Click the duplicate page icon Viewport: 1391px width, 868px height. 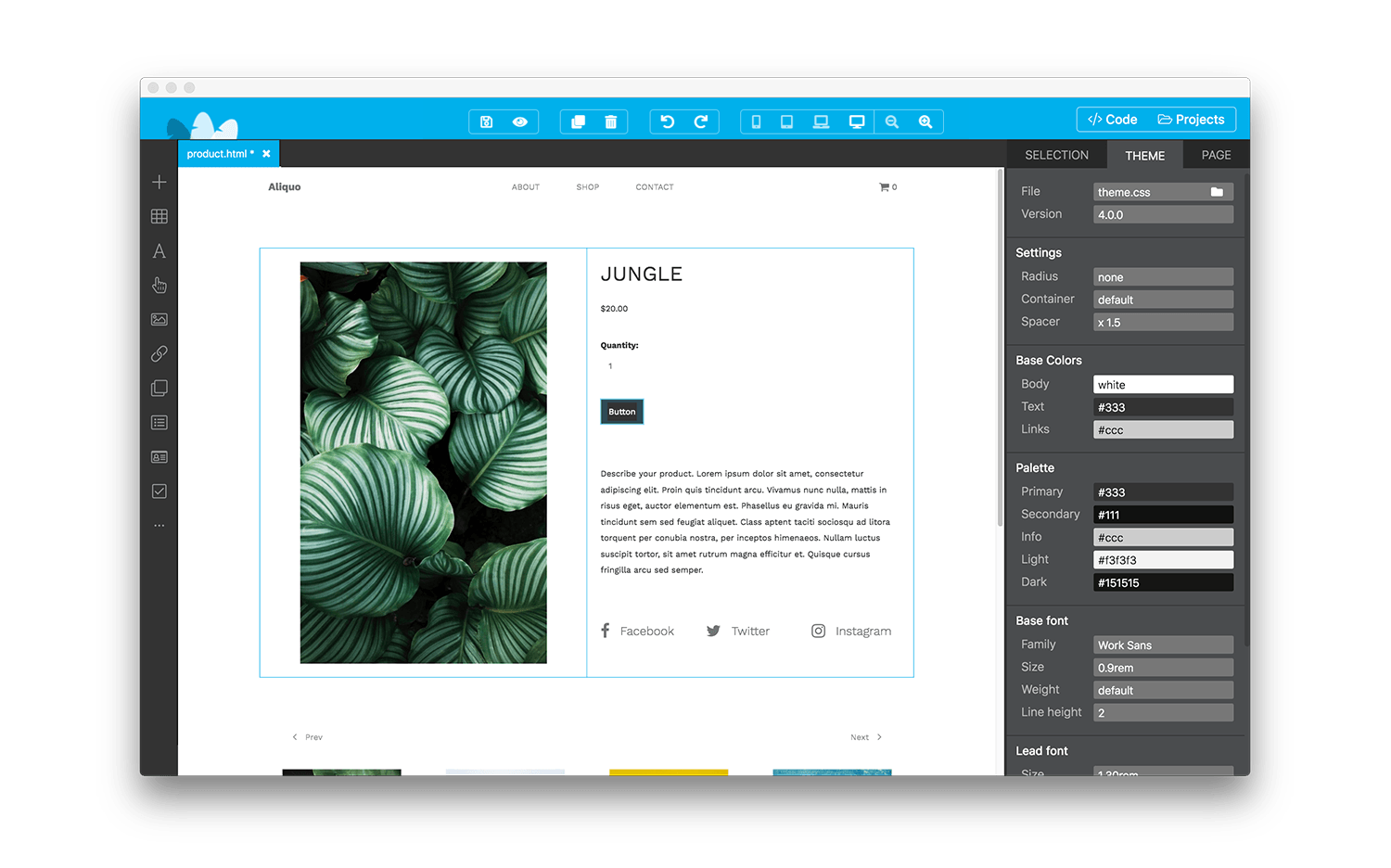click(x=578, y=121)
